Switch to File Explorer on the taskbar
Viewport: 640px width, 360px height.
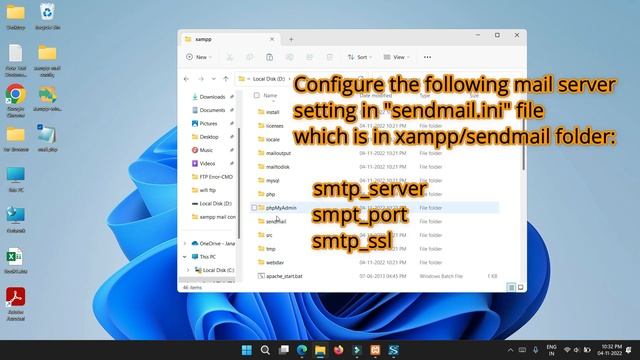coord(320,350)
